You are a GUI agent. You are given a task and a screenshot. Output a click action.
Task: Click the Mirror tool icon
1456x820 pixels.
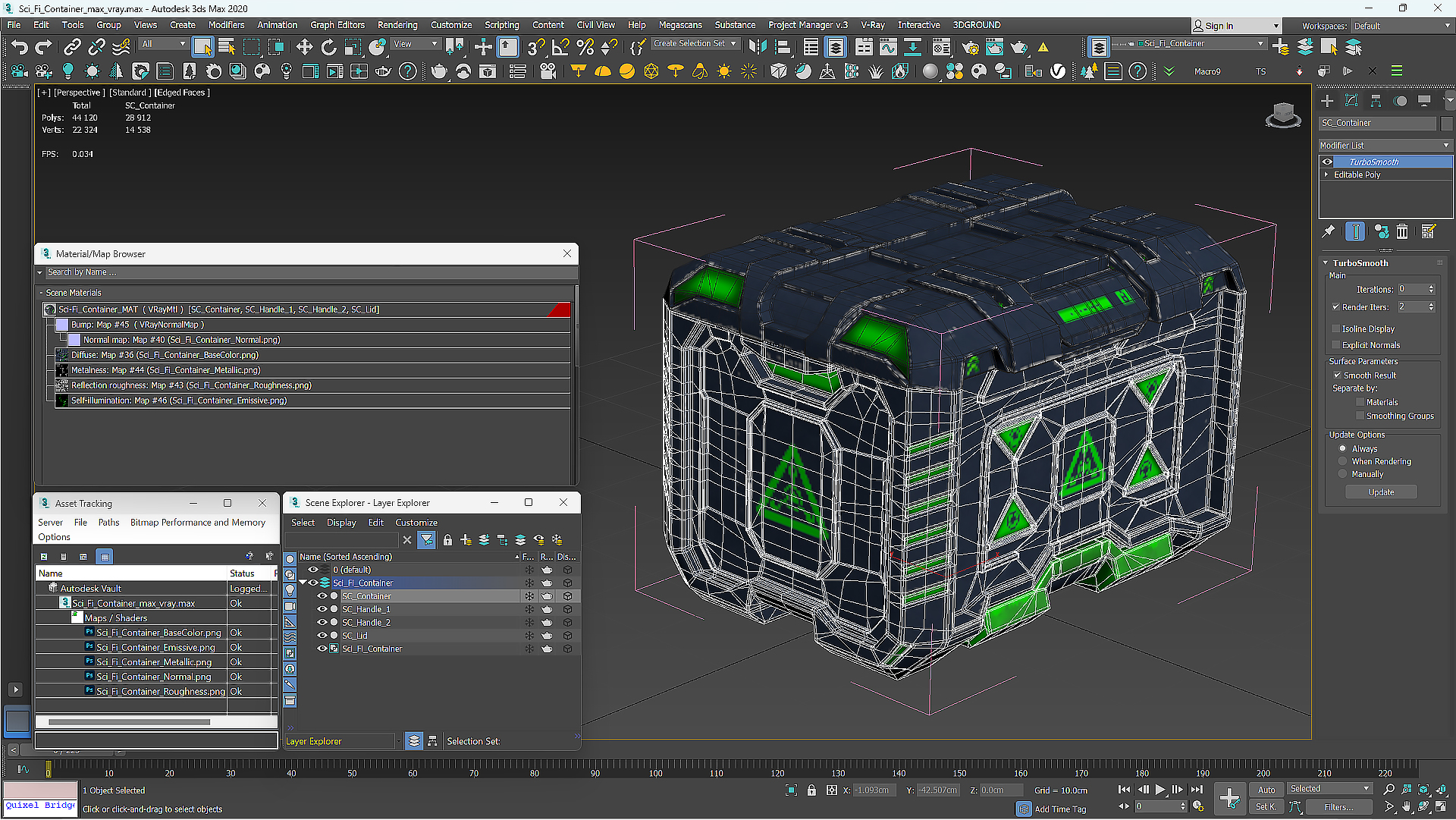[757, 47]
